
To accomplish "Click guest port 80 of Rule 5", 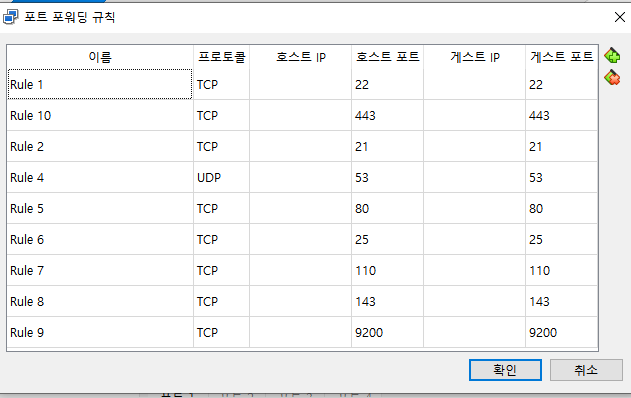I will [561, 208].
